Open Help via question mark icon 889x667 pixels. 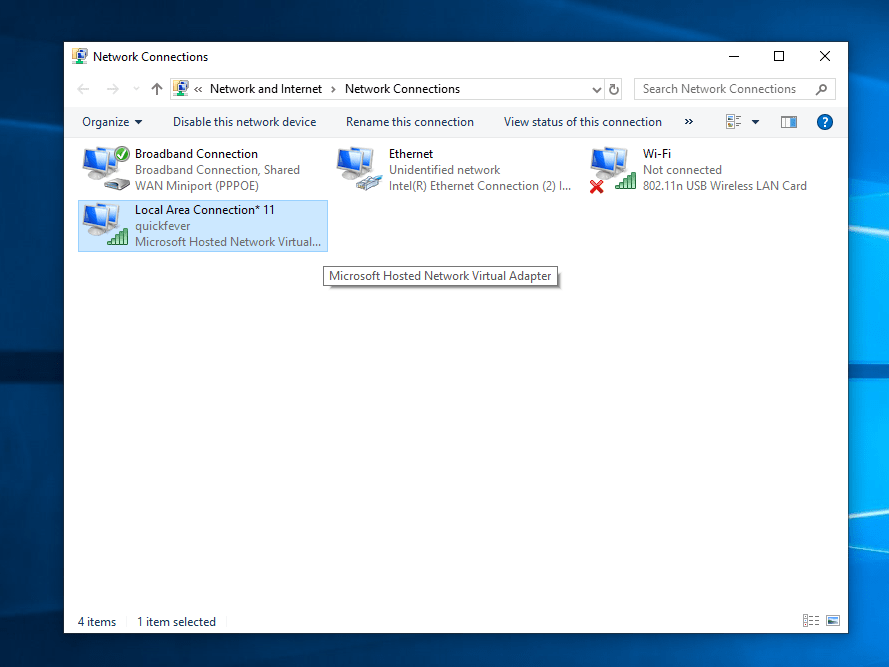pyautogui.click(x=825, y=122)
